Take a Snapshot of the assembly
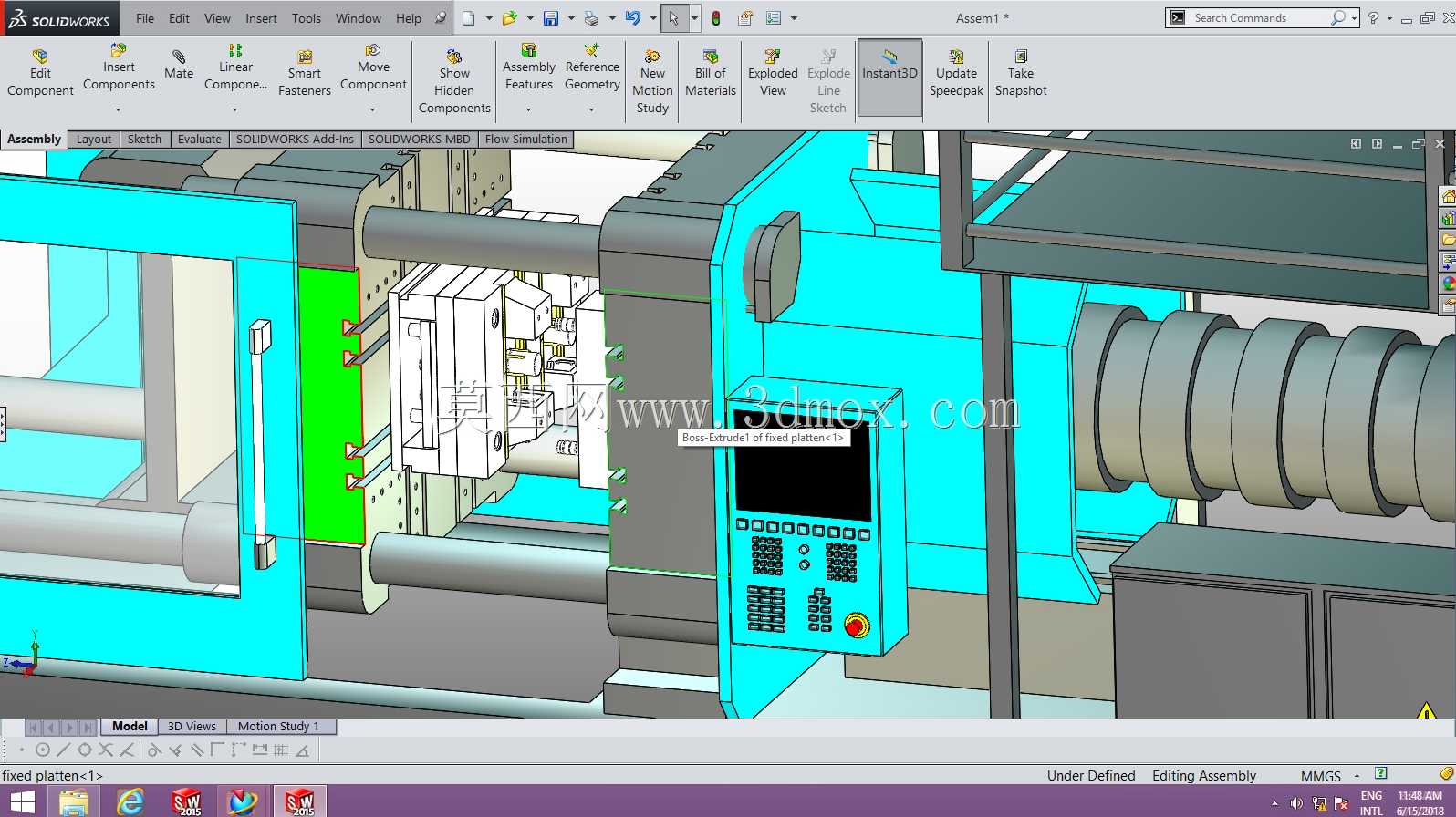Image resolution: width=1456 pixels, height=817 pixels. pyautogui.click(x=1021, y=73)
